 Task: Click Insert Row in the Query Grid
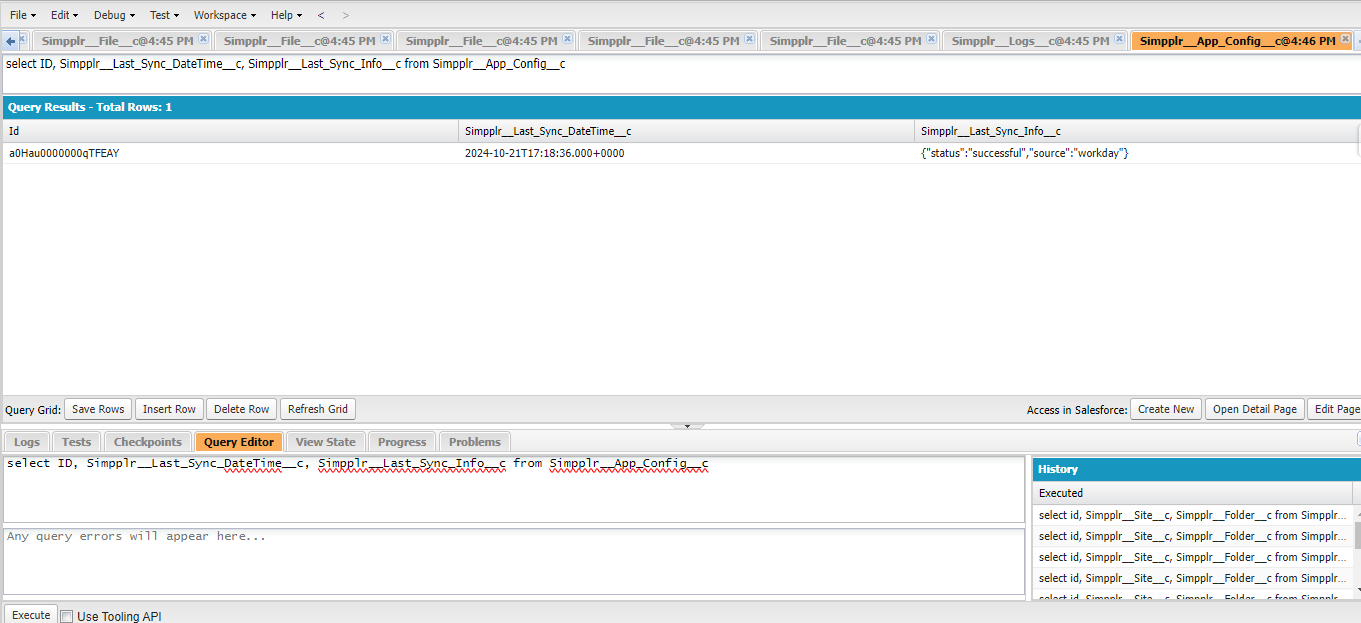click(169, 409)
